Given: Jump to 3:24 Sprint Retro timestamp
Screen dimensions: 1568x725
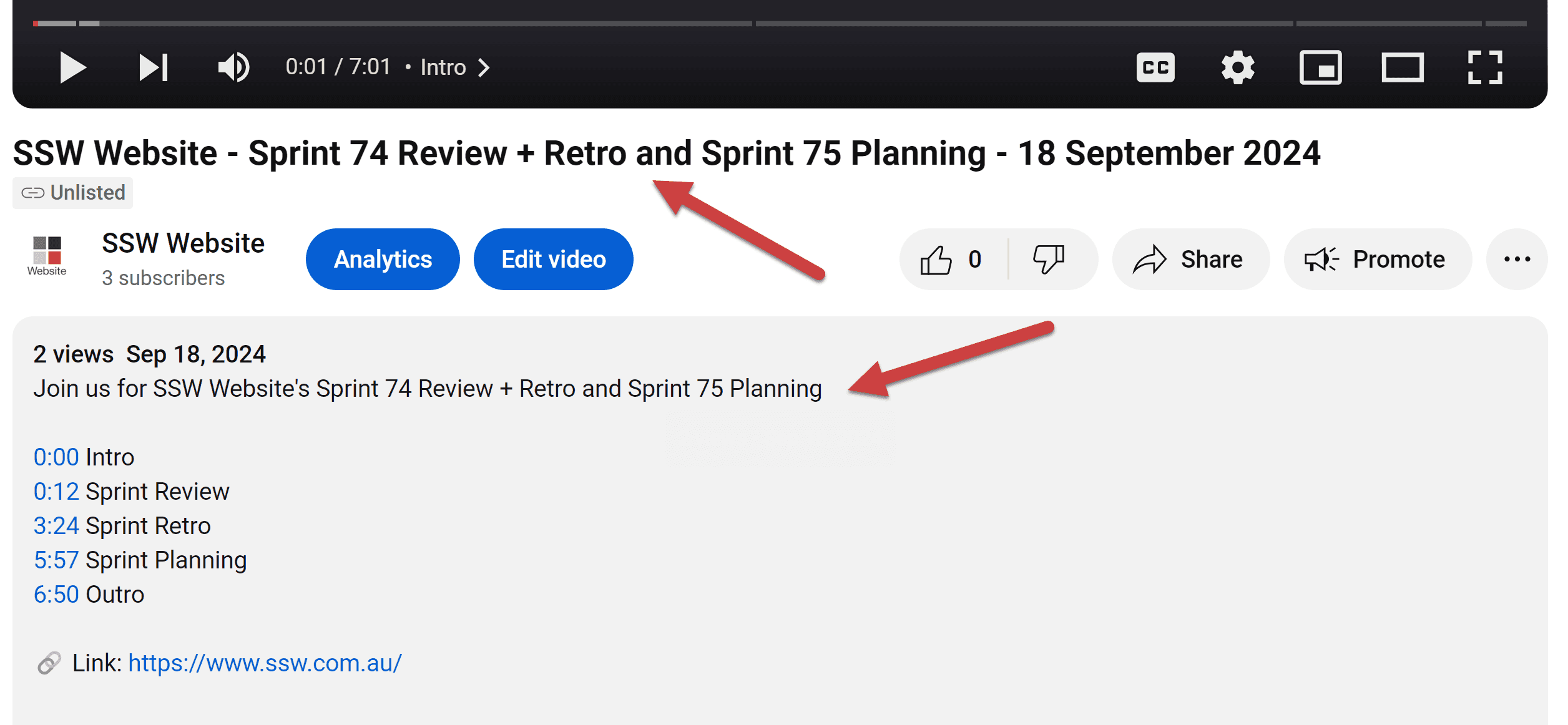Looking at the screenshot, I should click(x=56, y=526).
